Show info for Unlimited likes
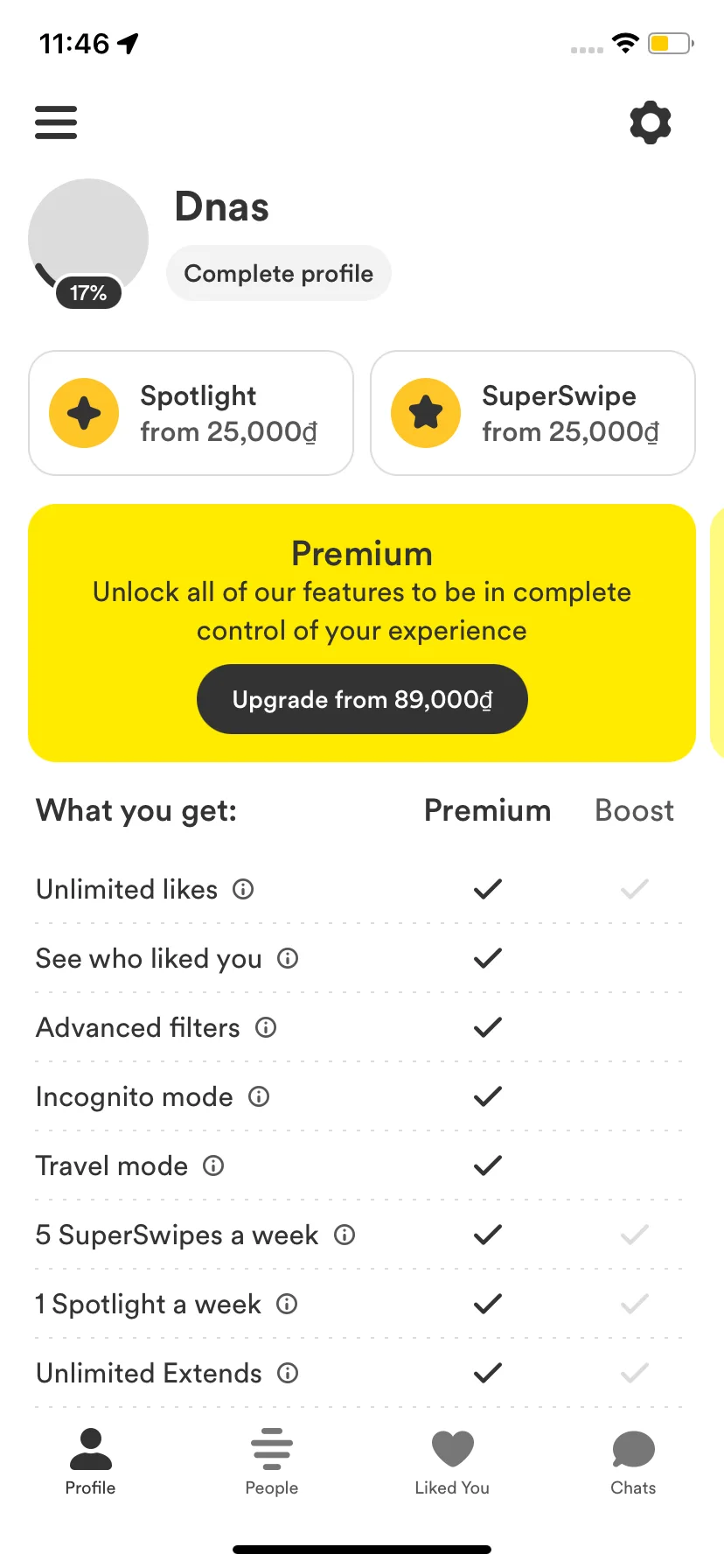Viewport: 724px width, 1568px height. 243,890
